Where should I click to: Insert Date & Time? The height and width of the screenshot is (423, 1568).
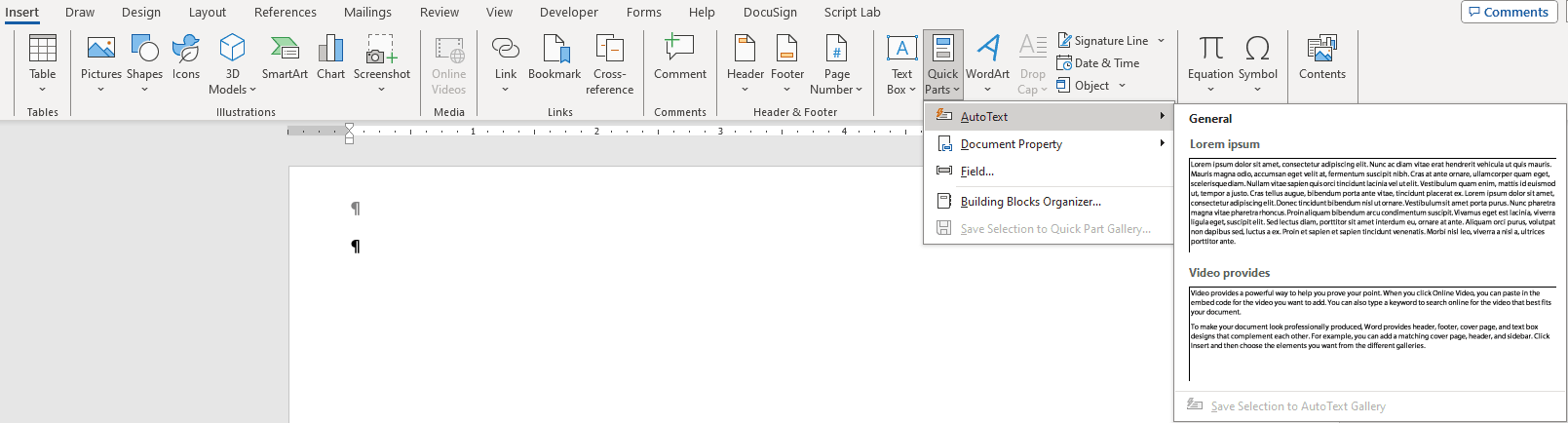click(1098, 63)
